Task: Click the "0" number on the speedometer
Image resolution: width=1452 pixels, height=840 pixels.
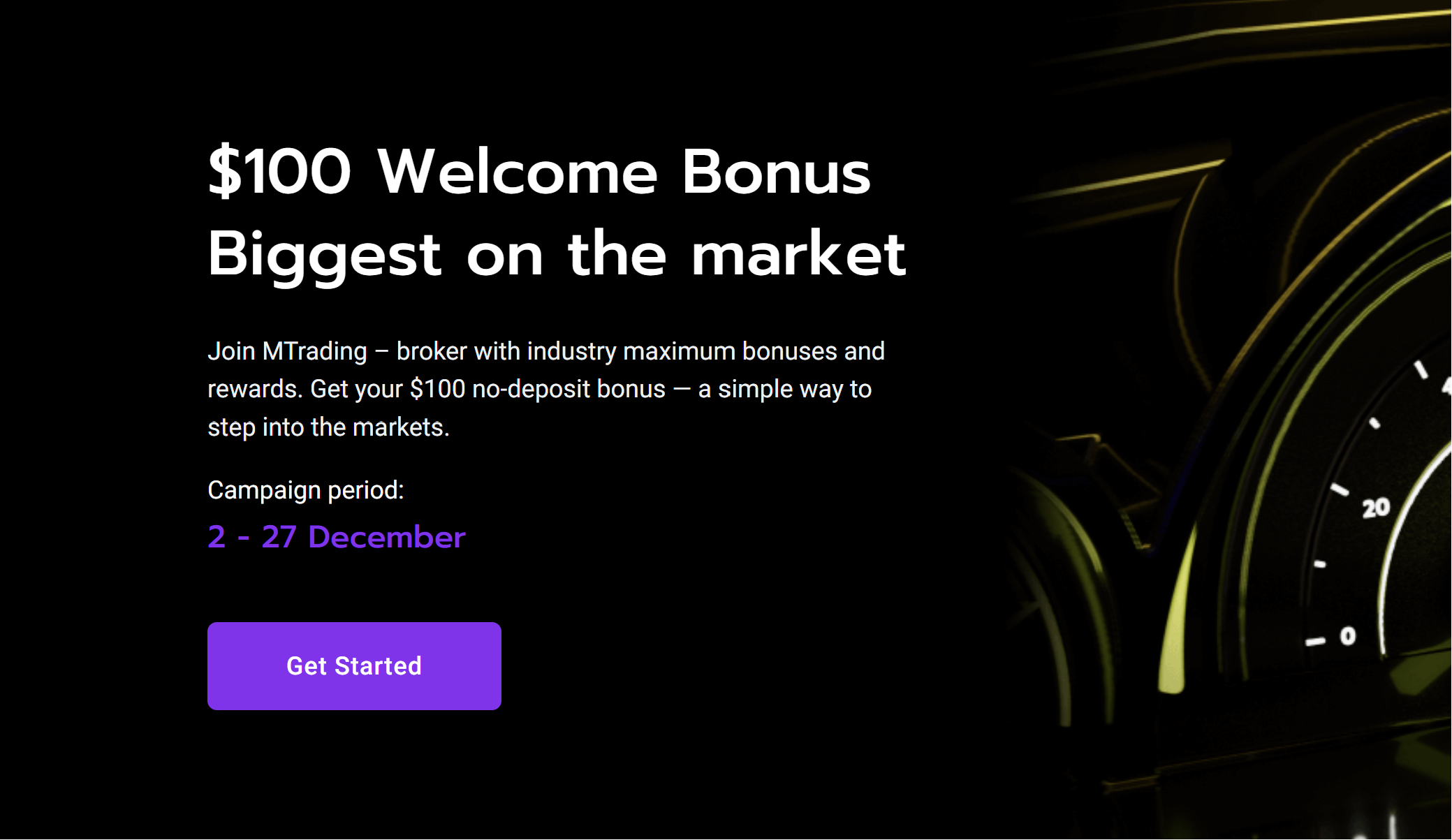Action: click(x=1348, y=635)
